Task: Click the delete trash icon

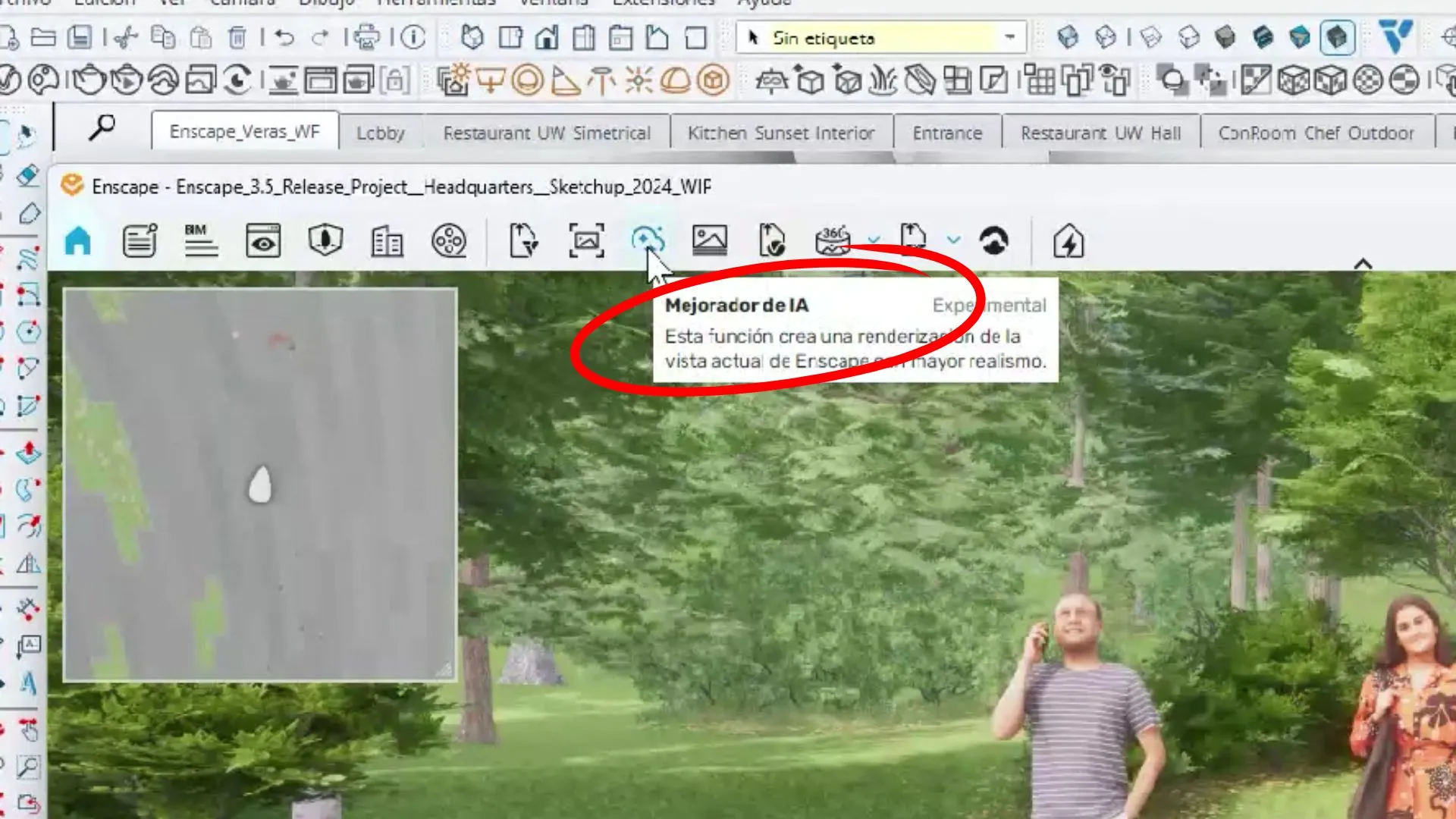Action: [237, 37]
